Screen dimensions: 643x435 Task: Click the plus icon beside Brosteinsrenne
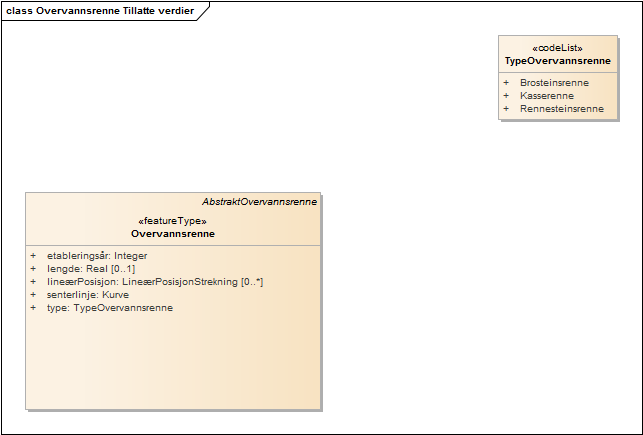[506, 82]
